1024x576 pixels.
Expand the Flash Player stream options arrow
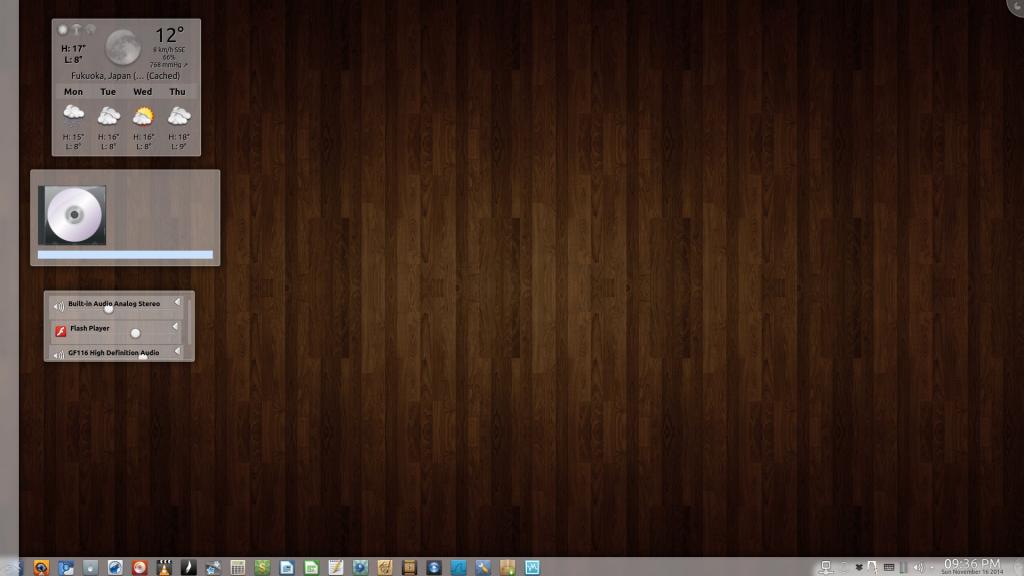(x=177, y=327)
